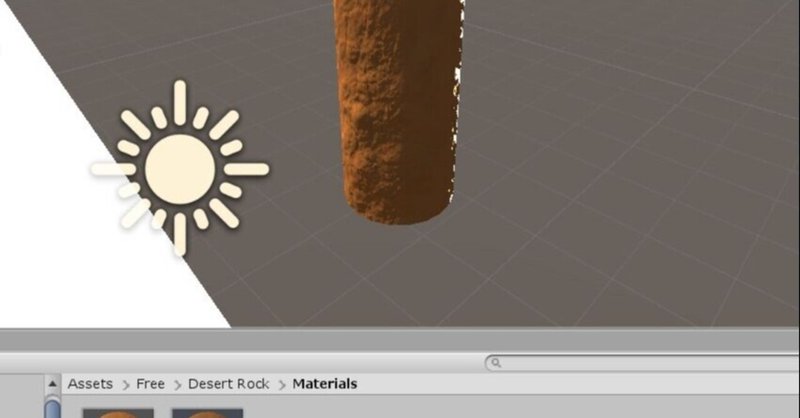Click the Materials breadcrumb label

coord(324,384)
